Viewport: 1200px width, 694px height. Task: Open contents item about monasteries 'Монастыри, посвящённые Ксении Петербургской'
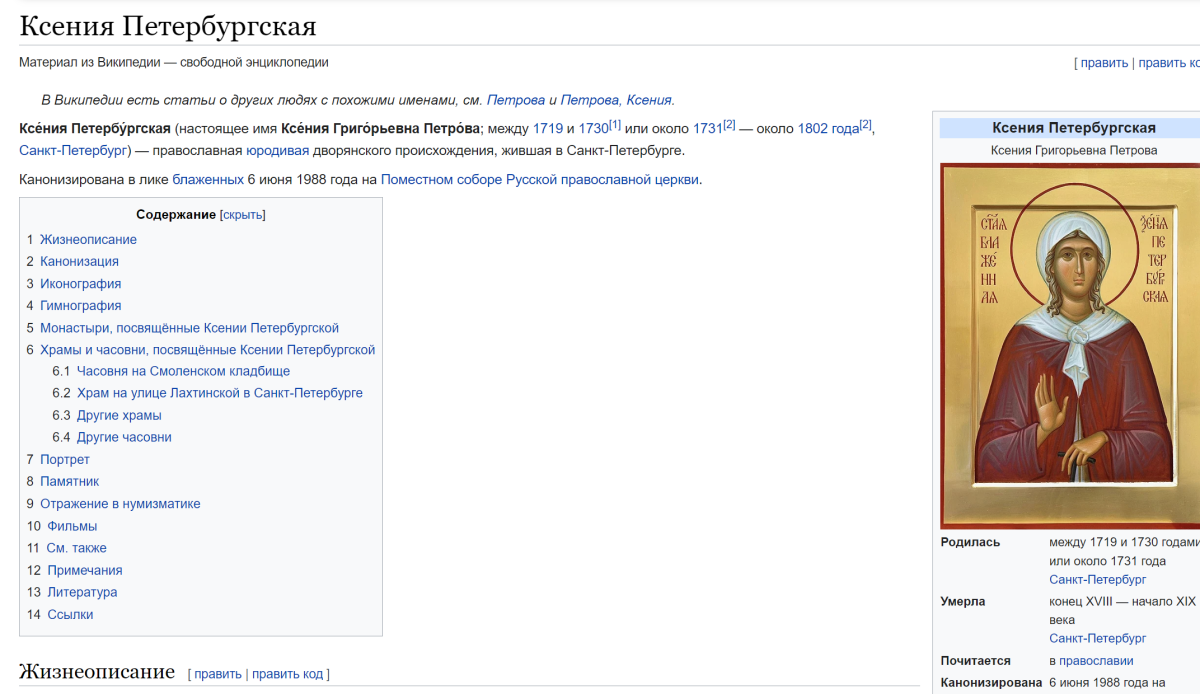[x=189, y=328]
